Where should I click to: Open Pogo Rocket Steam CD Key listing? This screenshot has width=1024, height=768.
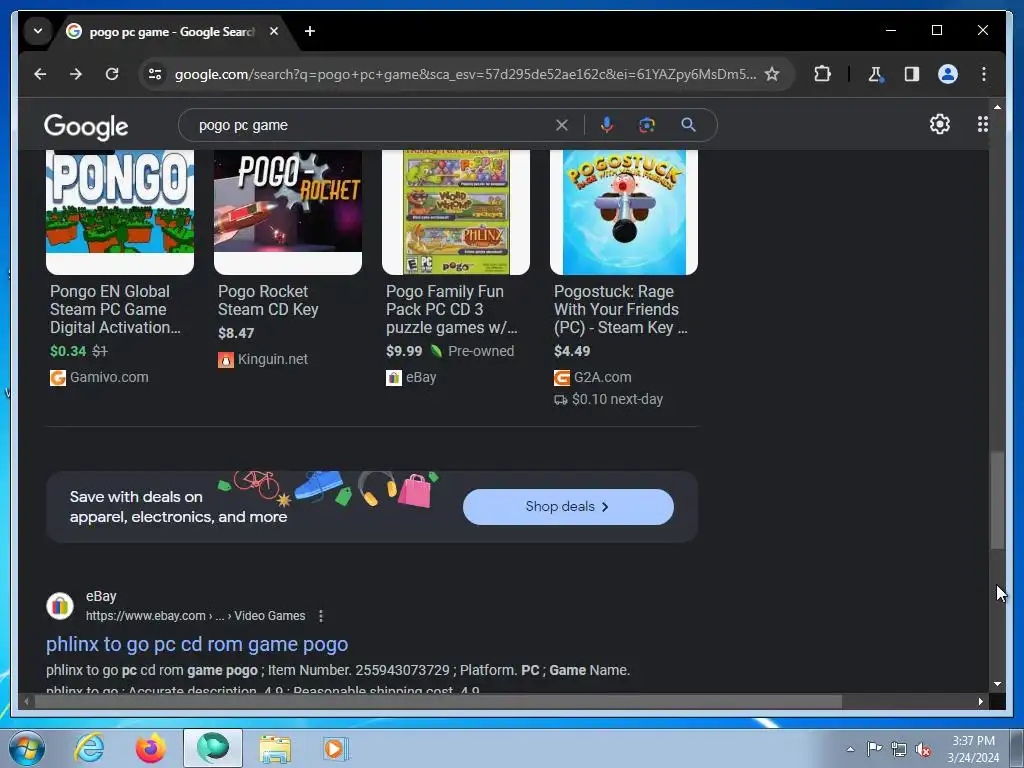coord(268,300)
